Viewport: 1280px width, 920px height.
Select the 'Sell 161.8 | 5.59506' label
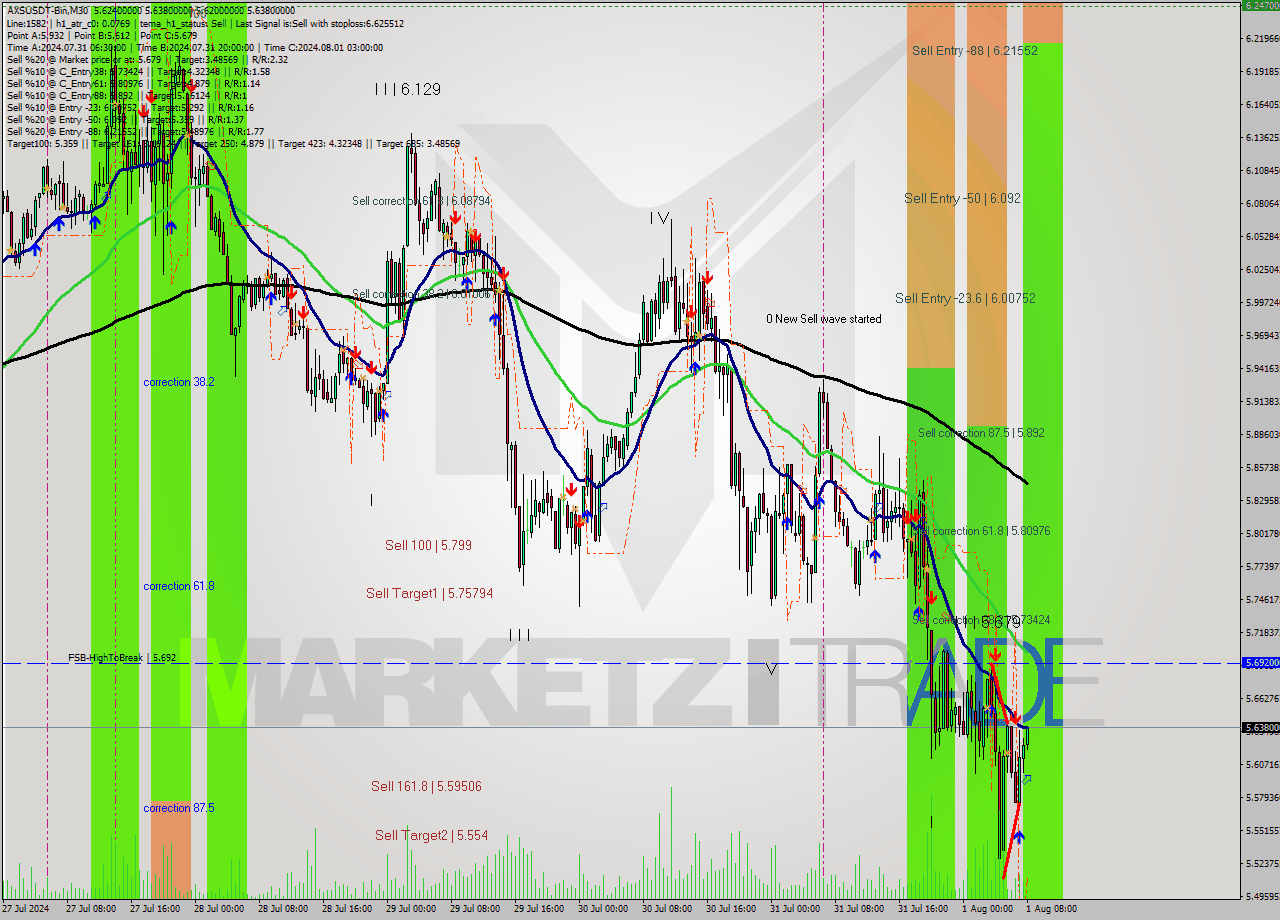coord(426,786)
